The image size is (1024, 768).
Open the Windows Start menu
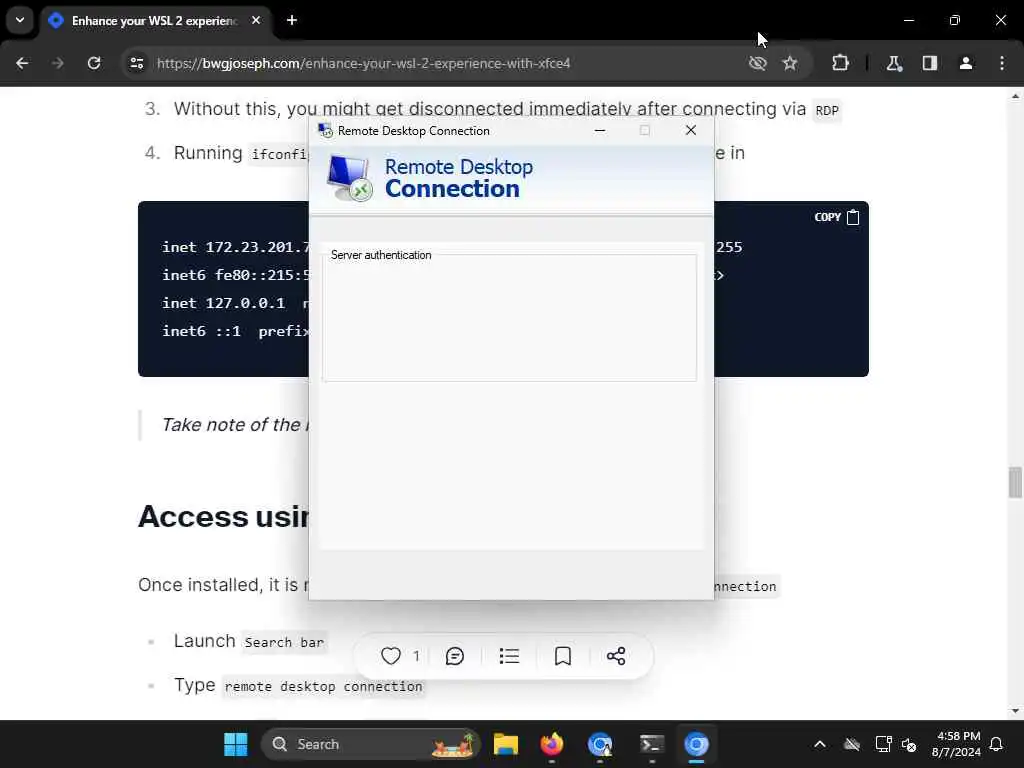236,744
